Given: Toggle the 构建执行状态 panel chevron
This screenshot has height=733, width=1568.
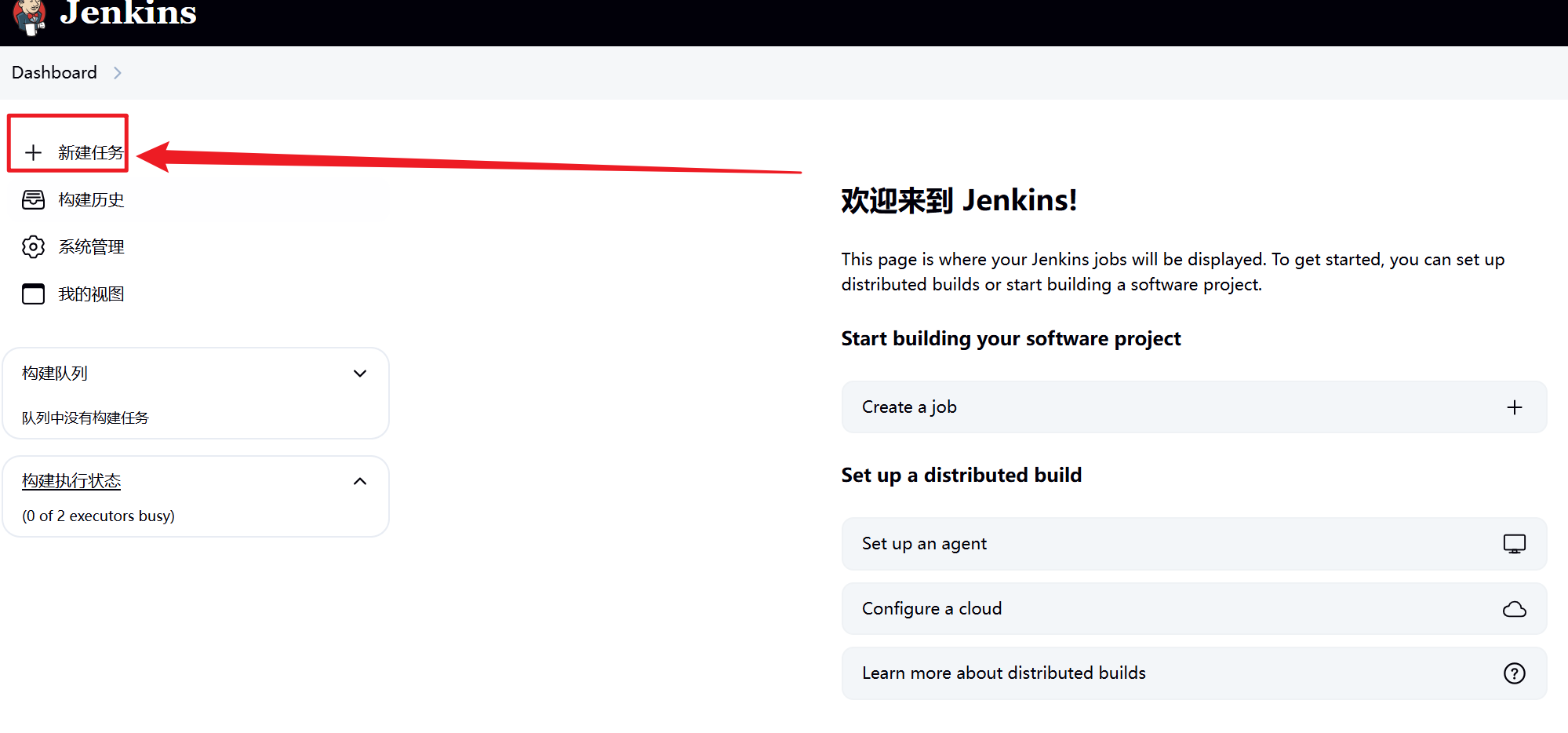Looking at the screenshot, I should (x=360, y=481).
